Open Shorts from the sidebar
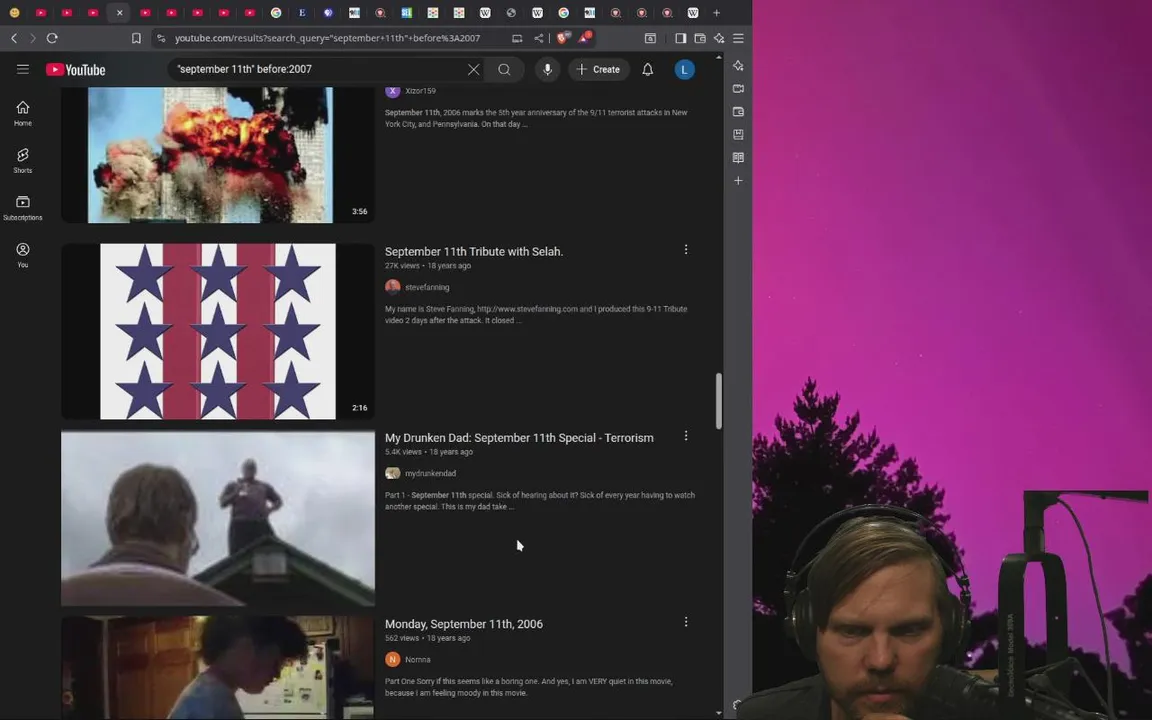 coord(23,161)
